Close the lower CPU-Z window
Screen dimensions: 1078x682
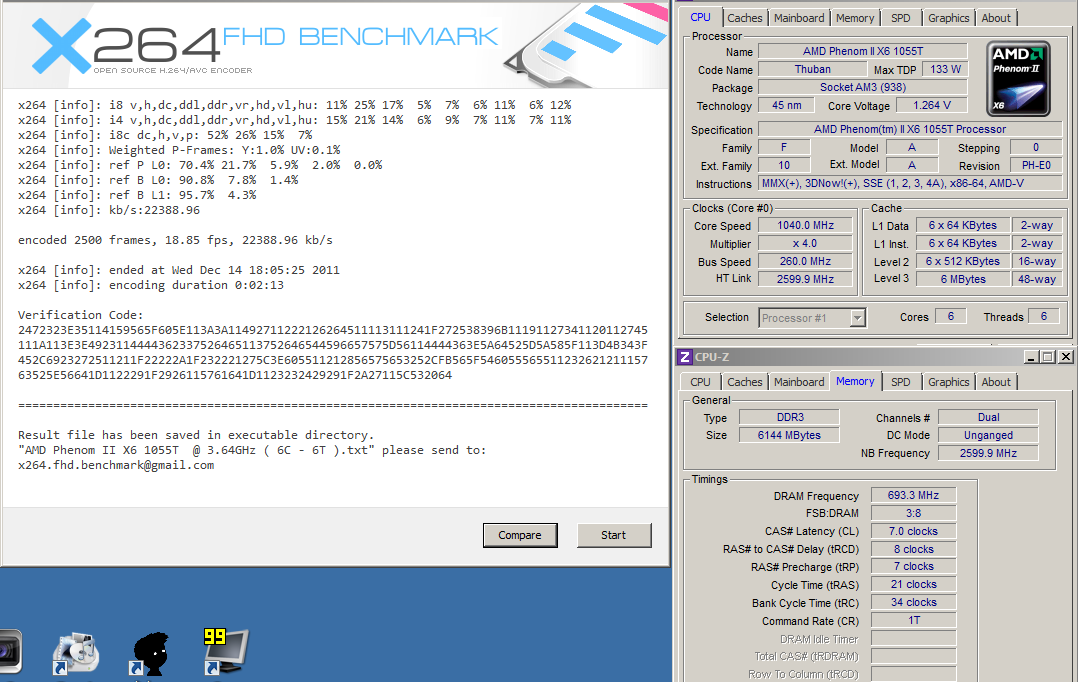1065,357
